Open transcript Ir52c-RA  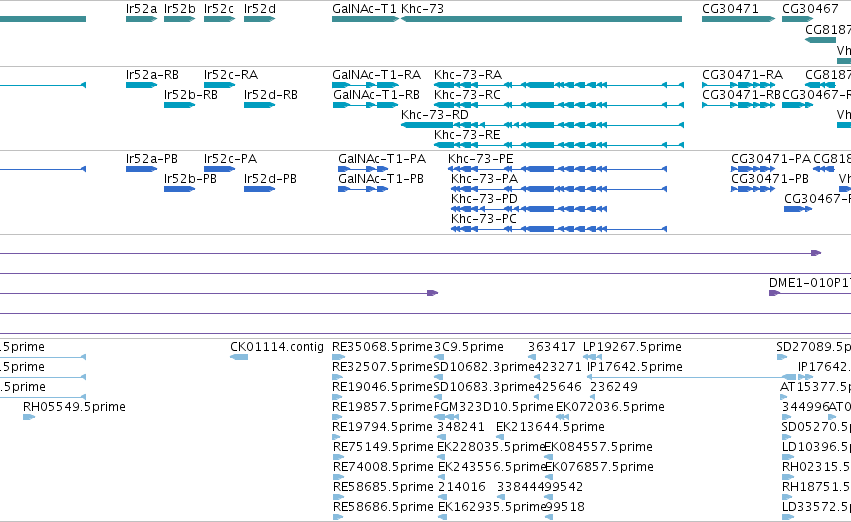(x=219, y=85)
